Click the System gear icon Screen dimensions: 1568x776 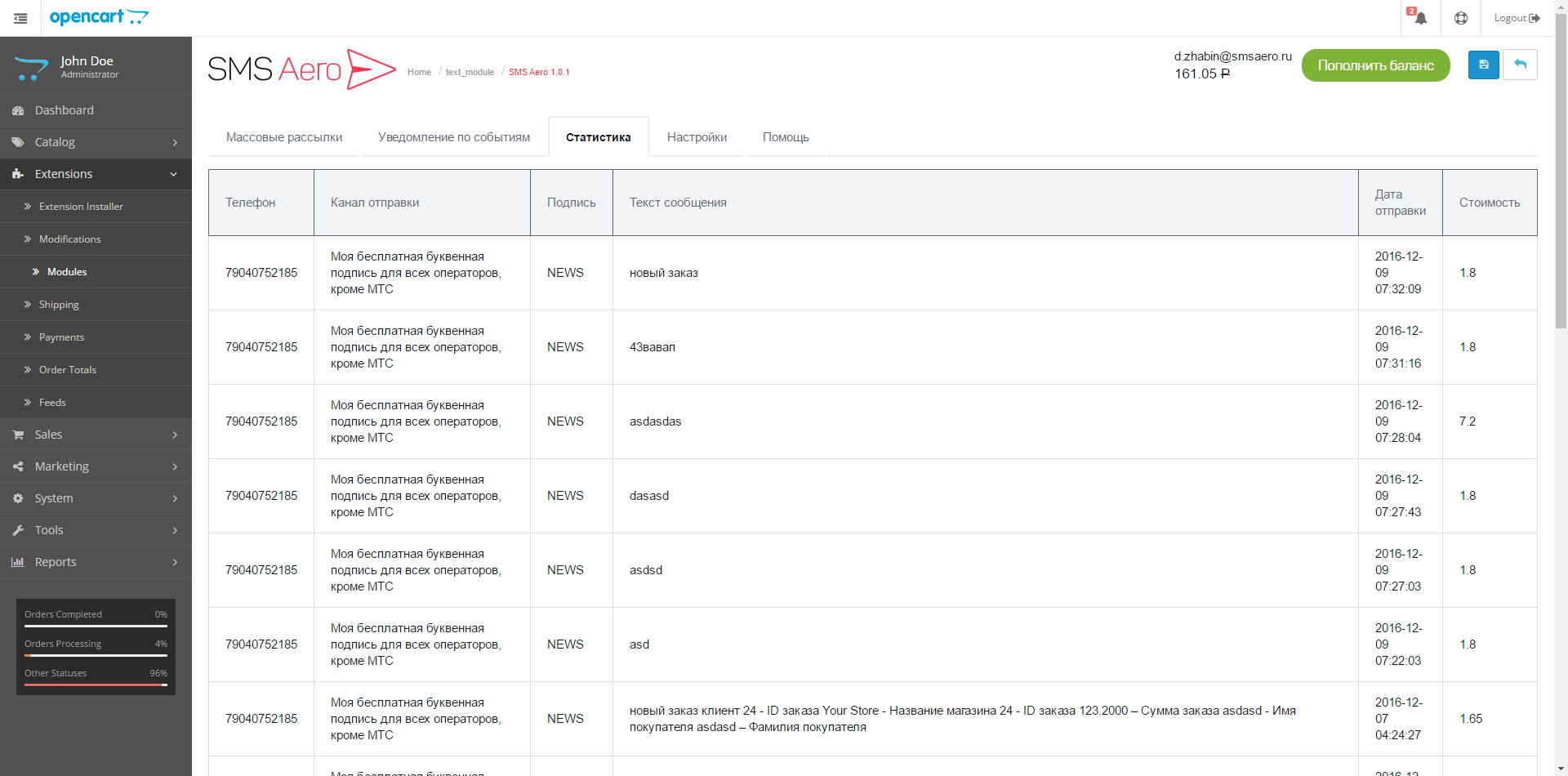click(x=18, y=498)
